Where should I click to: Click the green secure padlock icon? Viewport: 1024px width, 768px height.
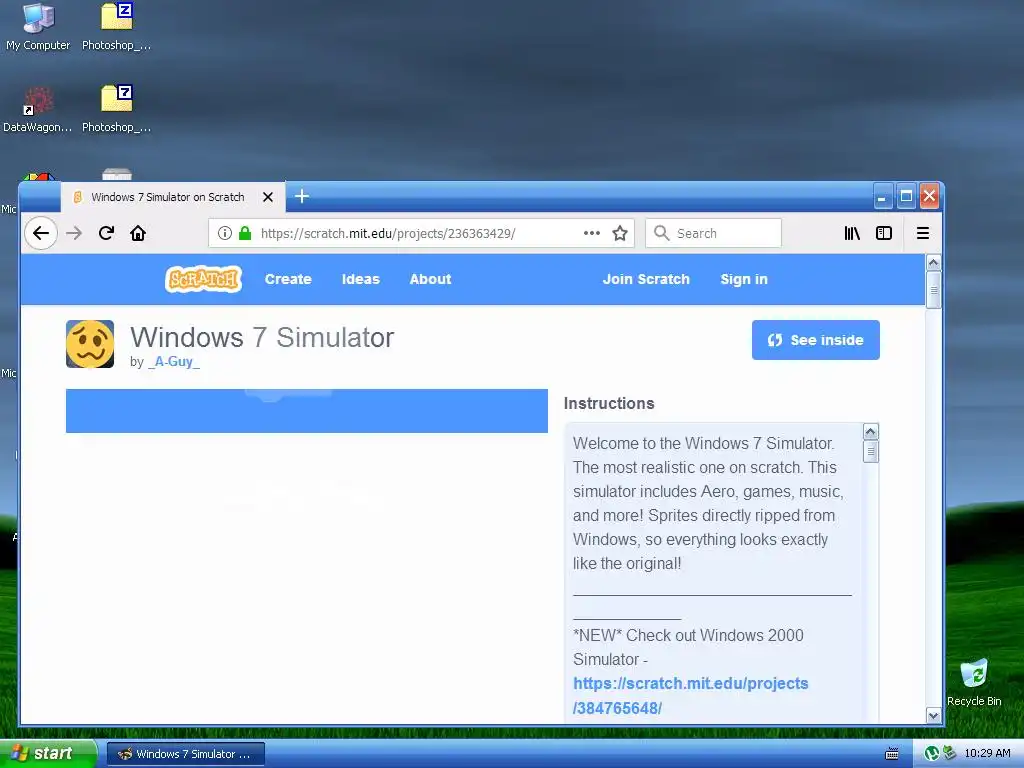coord(245,233)
